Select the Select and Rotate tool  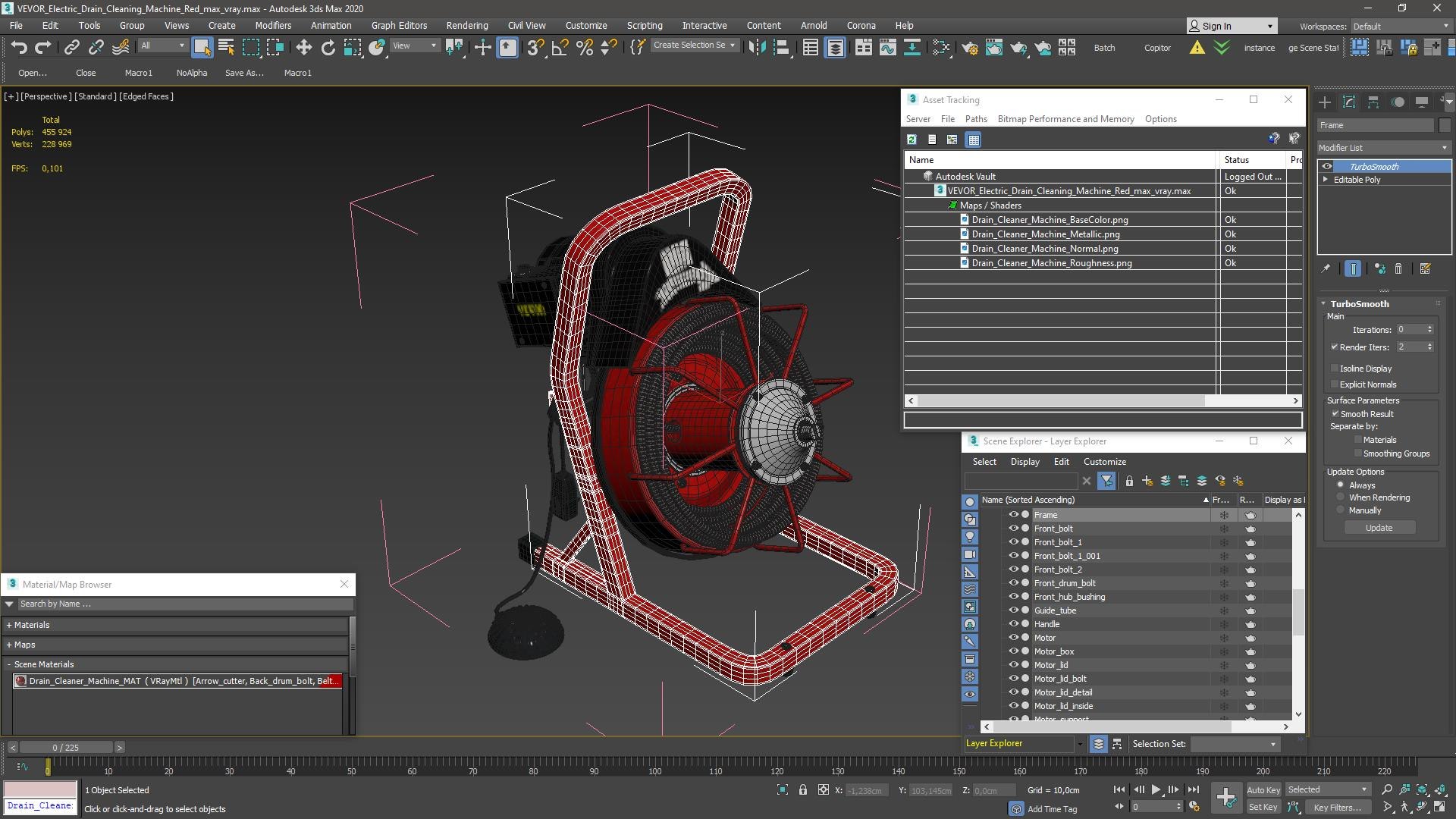point(328,48)
